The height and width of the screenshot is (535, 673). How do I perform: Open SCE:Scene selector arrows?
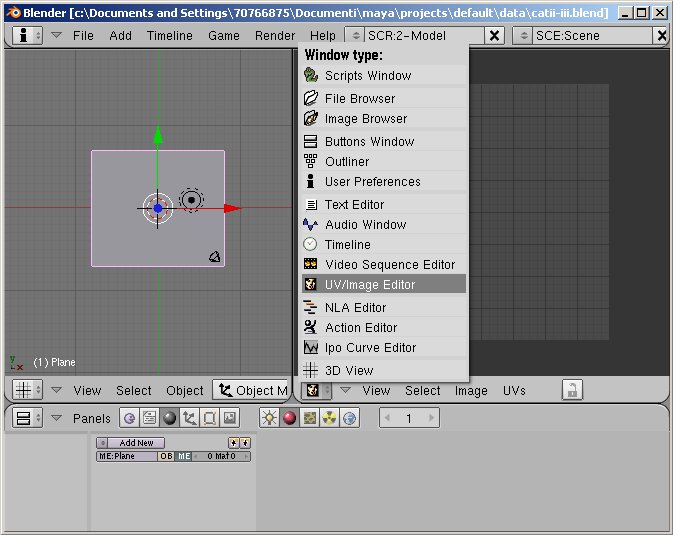pyautogui.click(x=523, y=36)
